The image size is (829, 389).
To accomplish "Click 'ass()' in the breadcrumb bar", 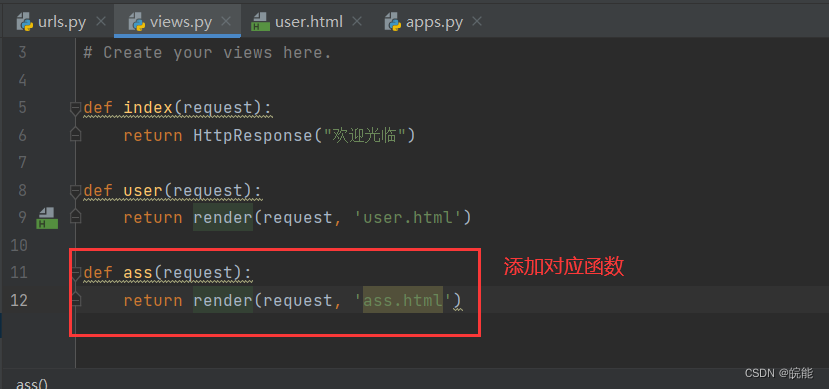I will [32, 384].
